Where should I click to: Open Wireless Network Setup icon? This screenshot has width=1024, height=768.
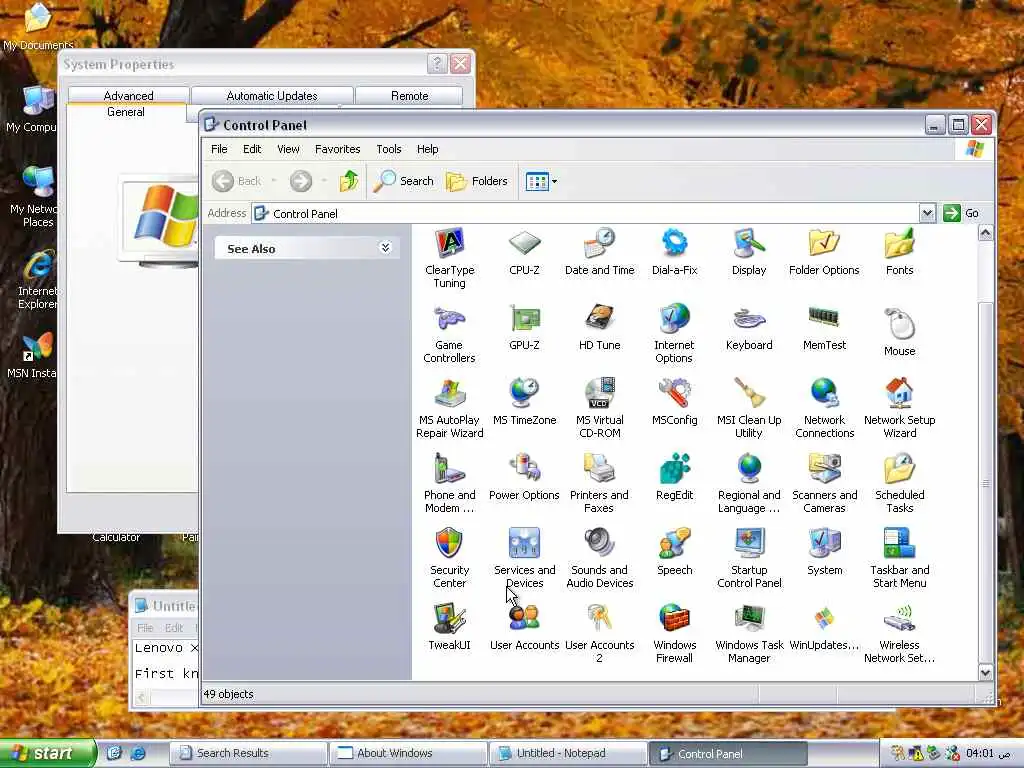(x=899, y=633)
